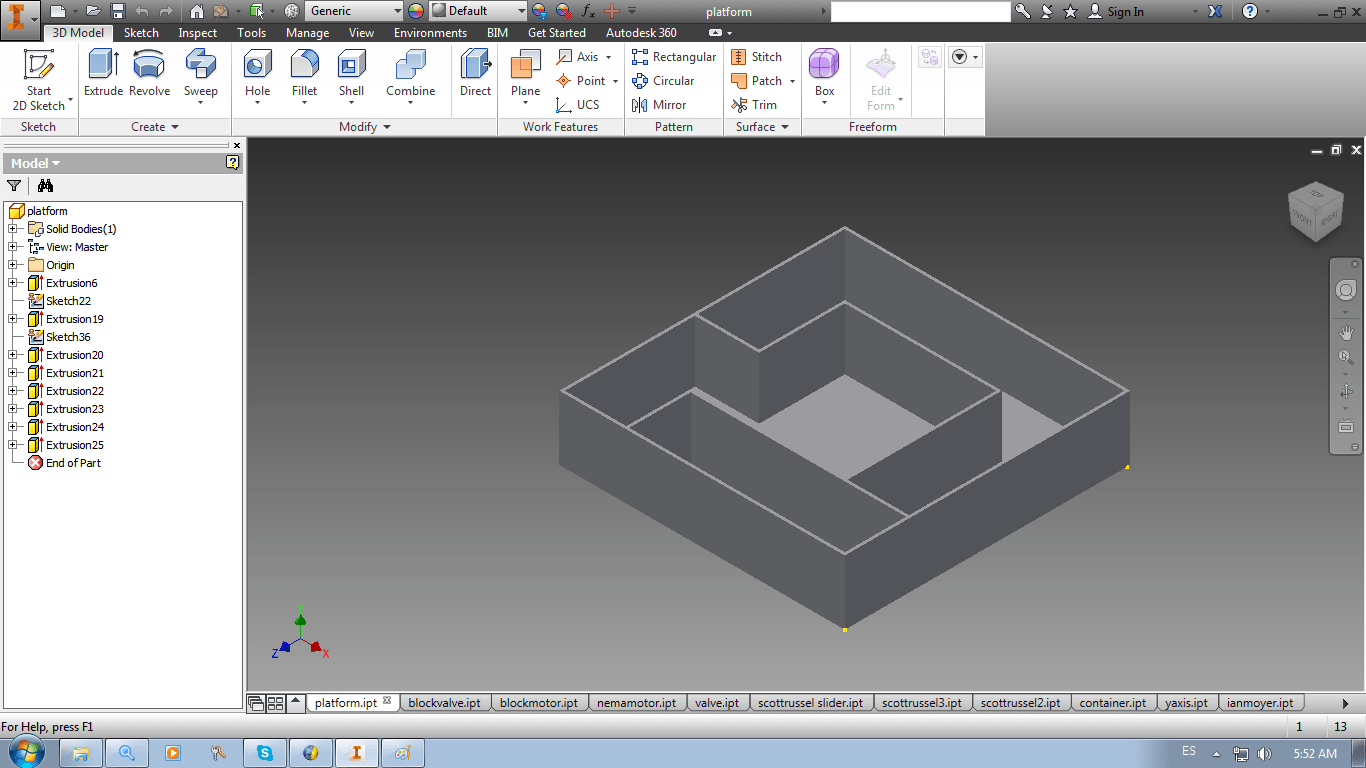Open the Find binoculars in browser

coord(45,185)
